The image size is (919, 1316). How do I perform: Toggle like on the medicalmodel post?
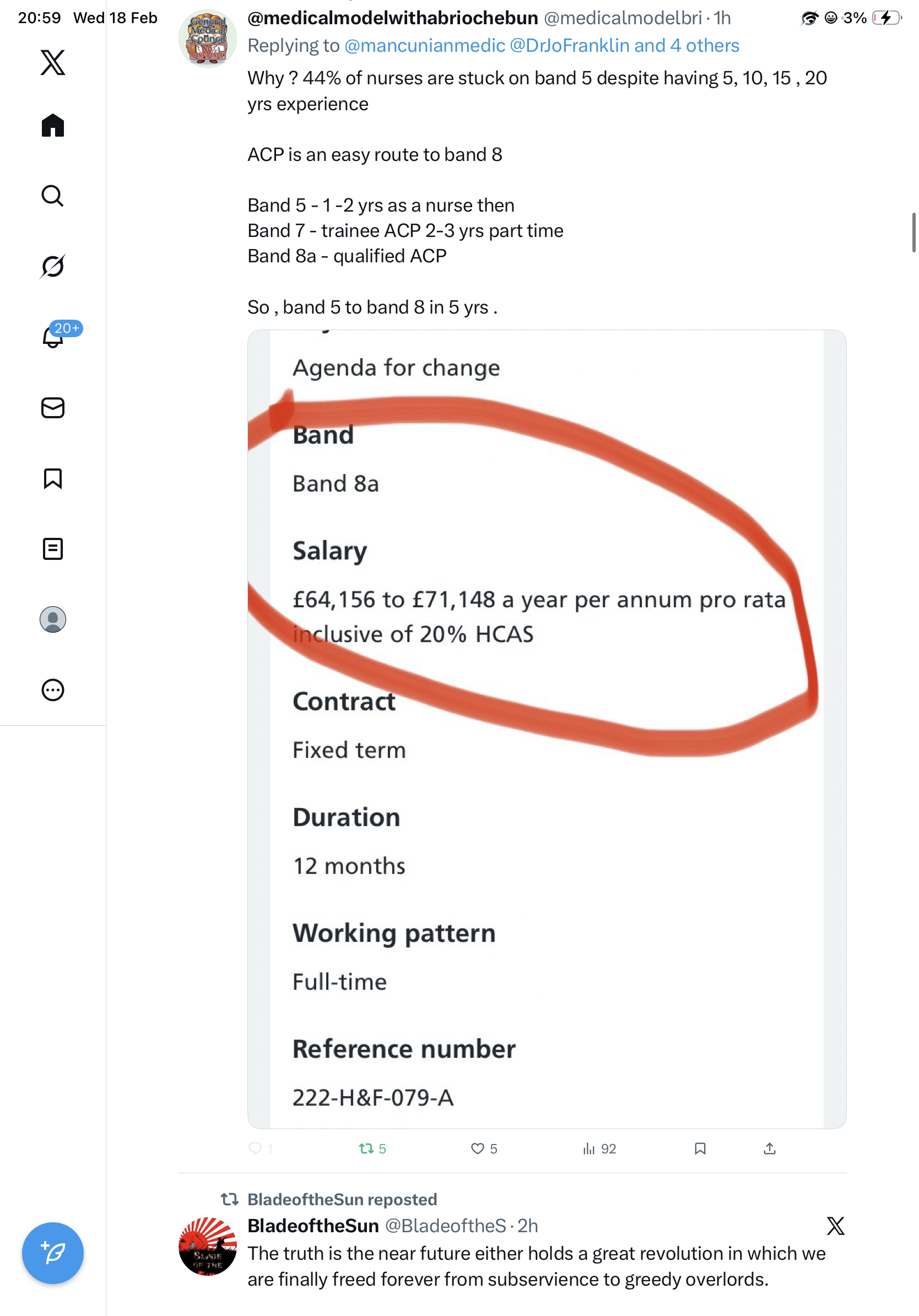(x=478, y=1148)
